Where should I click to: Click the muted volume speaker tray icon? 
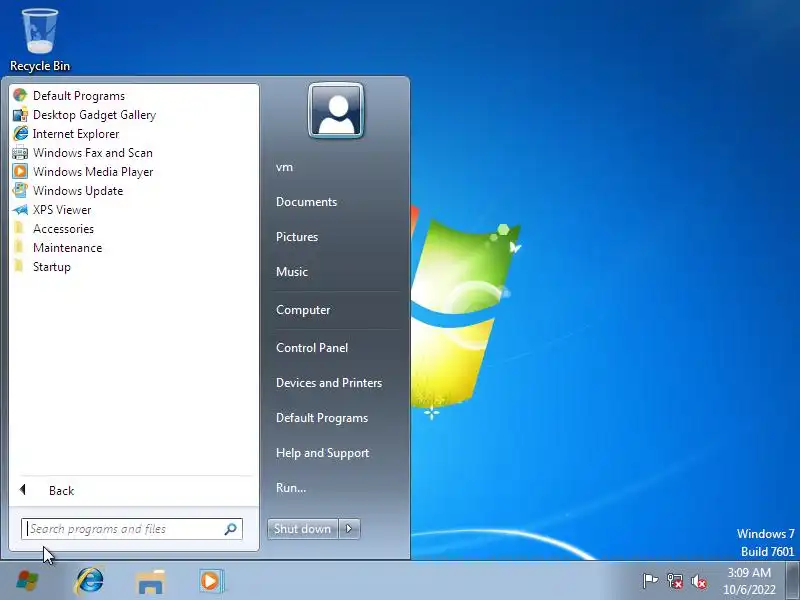coord(698,581)
